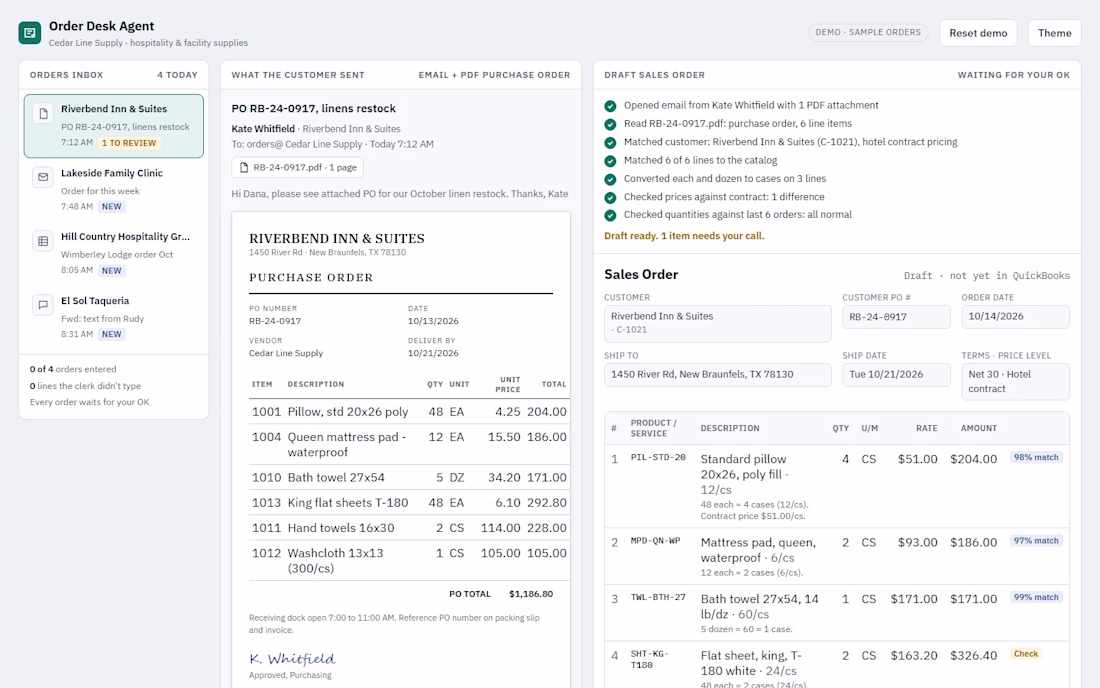
Task: Click the 97% match badge on Mattress pad
Action: coord(1036,541)
